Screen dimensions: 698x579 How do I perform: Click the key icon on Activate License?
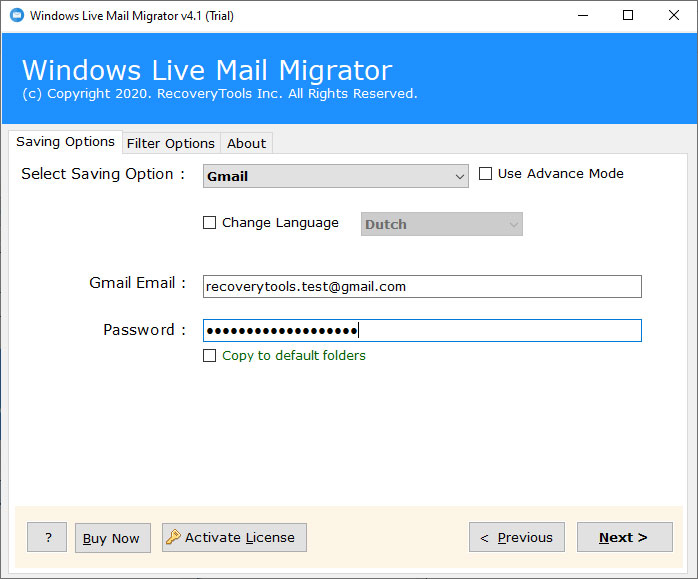(173, 537)
